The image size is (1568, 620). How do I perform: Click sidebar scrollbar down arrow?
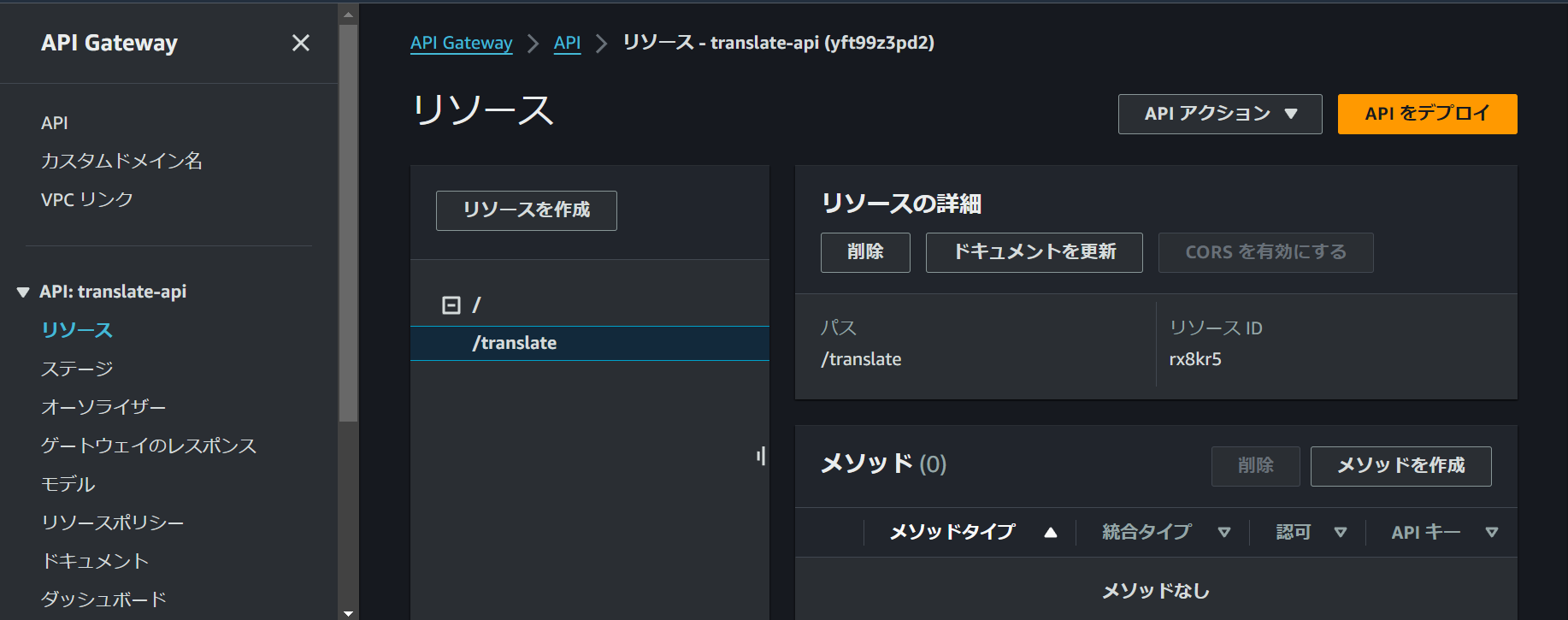click(348, 612)
